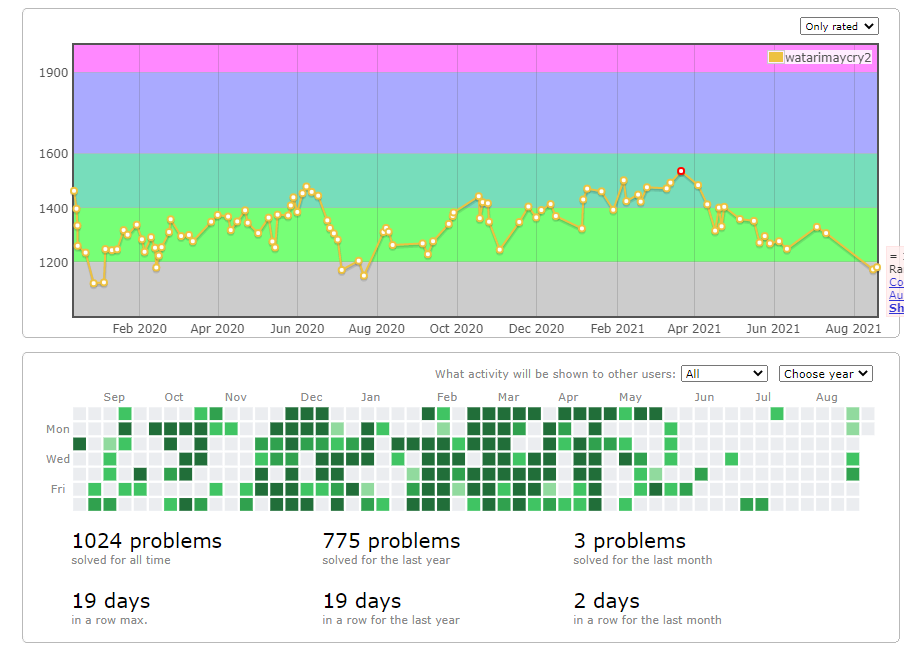Screen dimensions: 904x649
Task: Click the Sep month label on the heatmap
Action: point(114,397)
